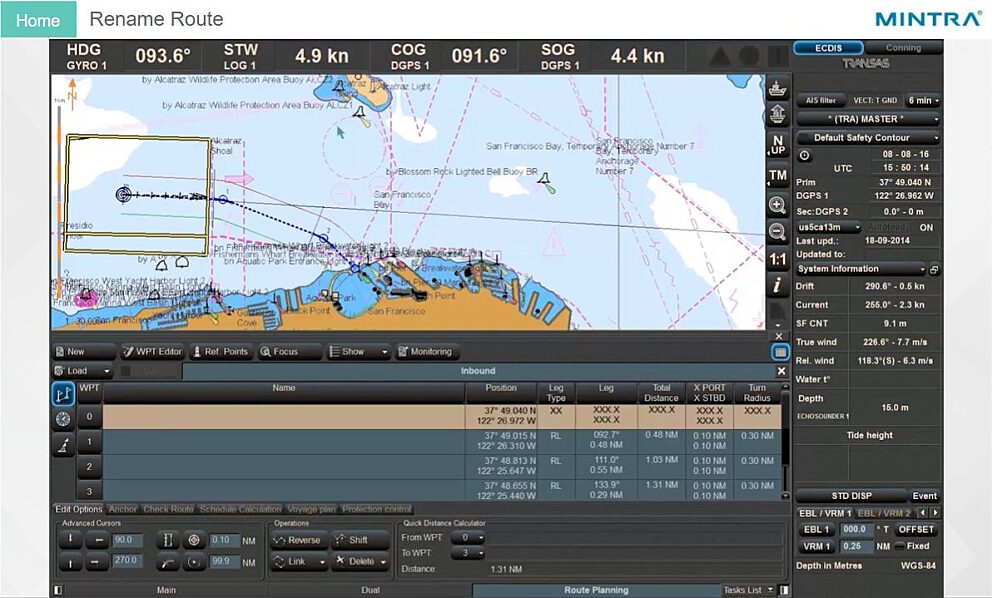Viewport: 992px width, 598px height.
Task: Open the Tasks List dropdown
Action: point(748,590)
